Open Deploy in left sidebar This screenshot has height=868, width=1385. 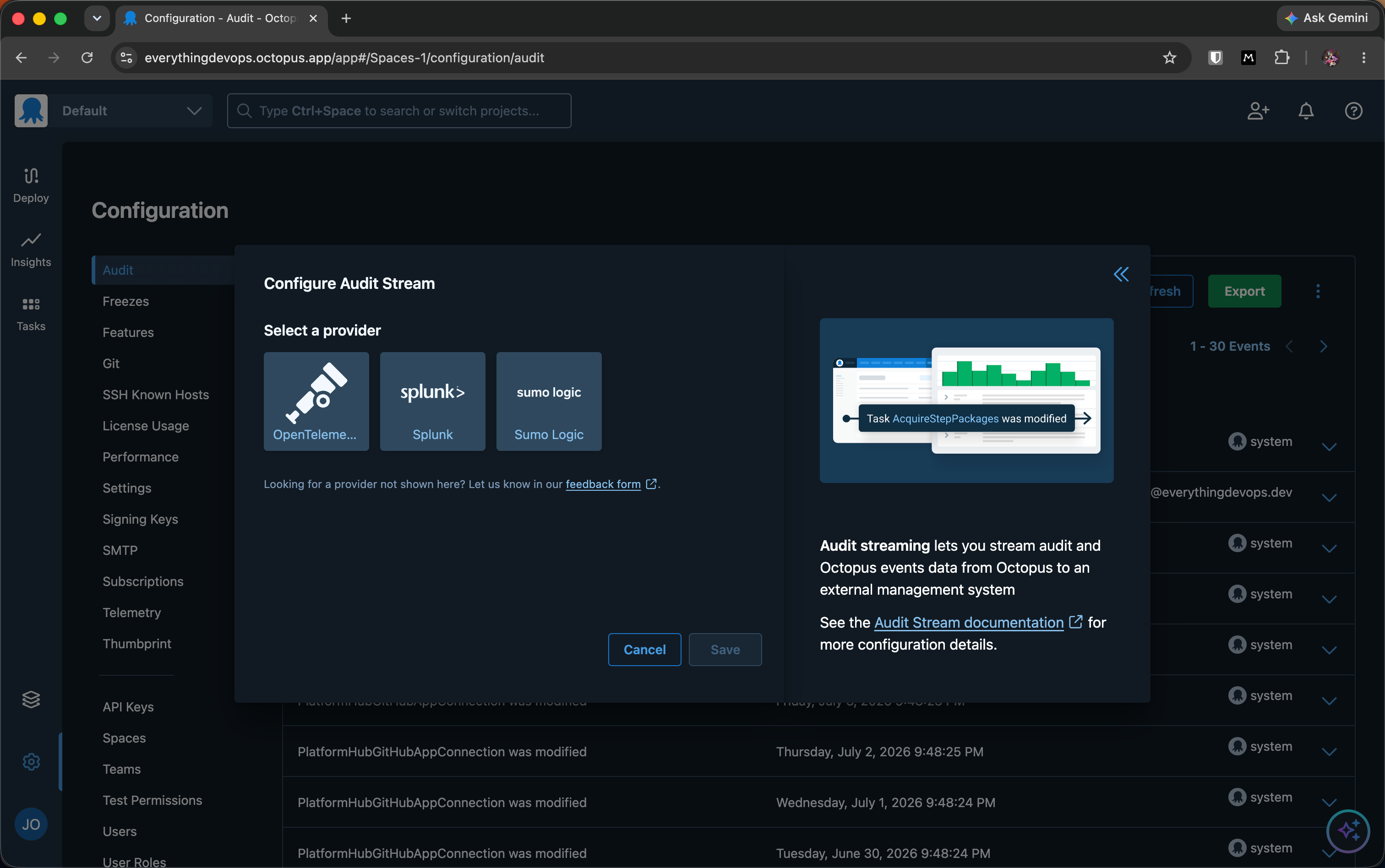tap(31, 185)
